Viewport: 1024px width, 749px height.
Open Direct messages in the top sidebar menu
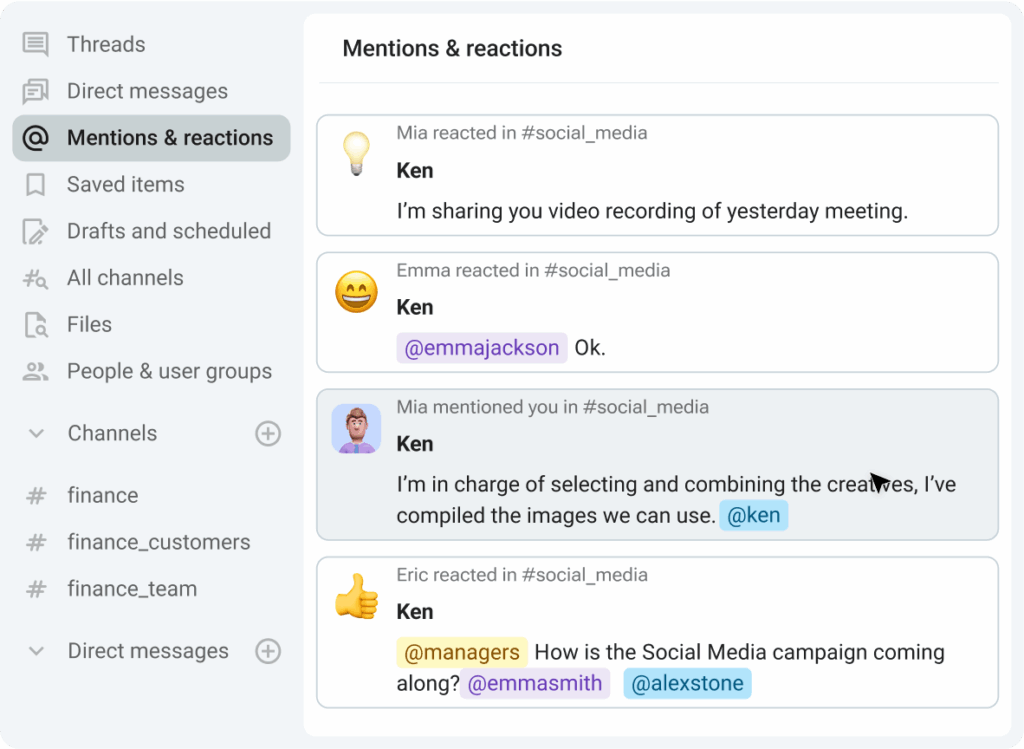click(x=147, y=91)
